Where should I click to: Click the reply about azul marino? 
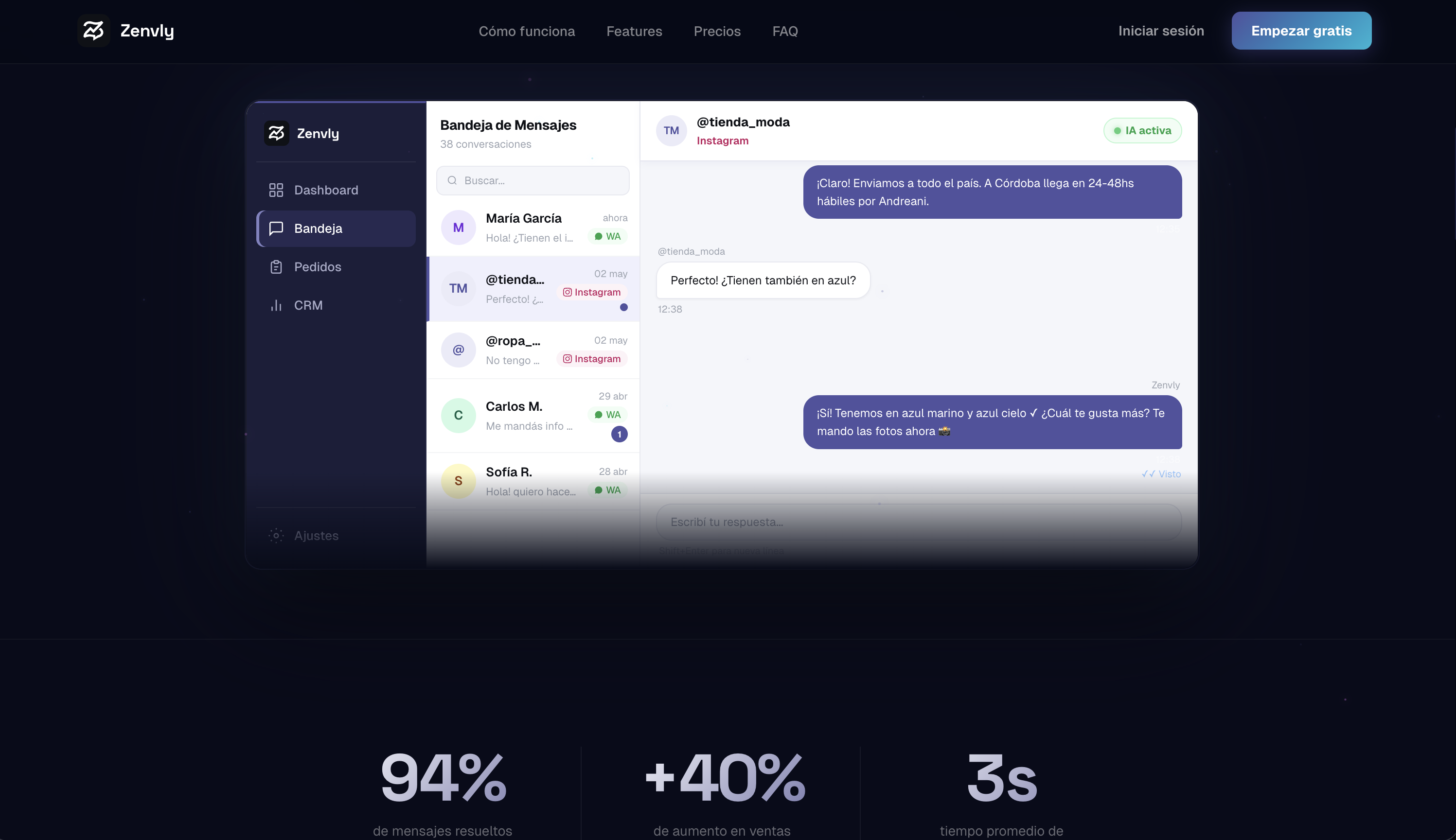(992, 422)
